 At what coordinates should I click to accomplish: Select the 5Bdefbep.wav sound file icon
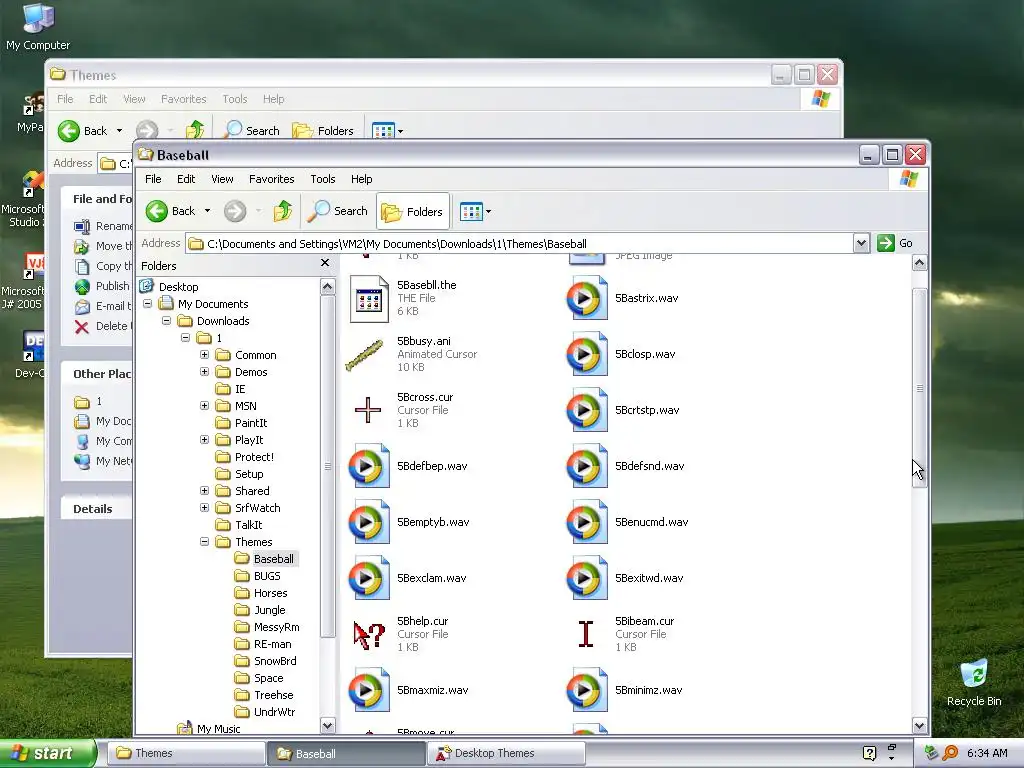click(x=368, y=466)
